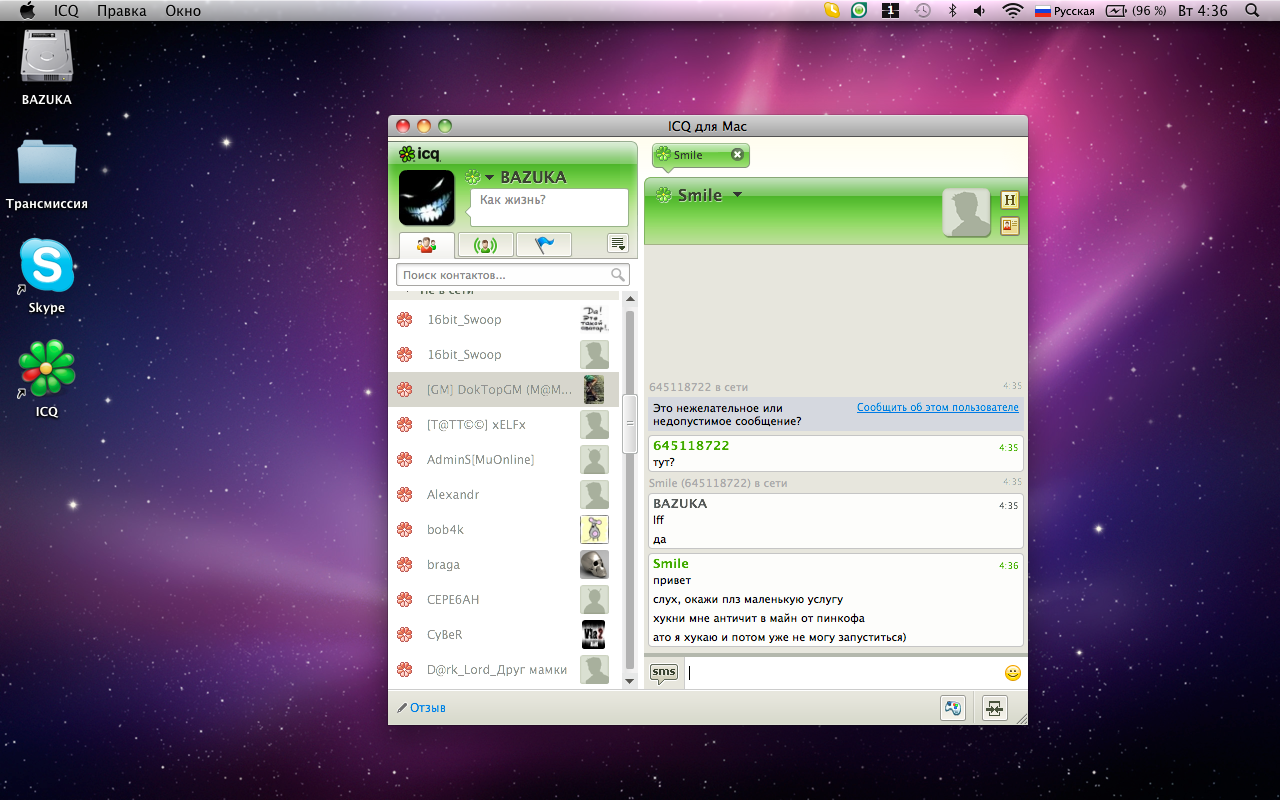Select [T@TT©©] xELFx contact
Image resolution: width=1280 pixels, height=800 pixels.
coord(504,424)
